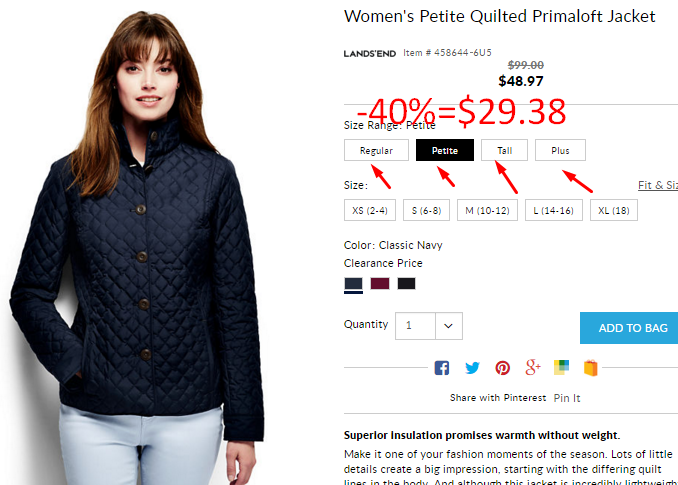Tweet this product via the Twitter icon
The image size is (678, 485).
[x=472, y=368]
